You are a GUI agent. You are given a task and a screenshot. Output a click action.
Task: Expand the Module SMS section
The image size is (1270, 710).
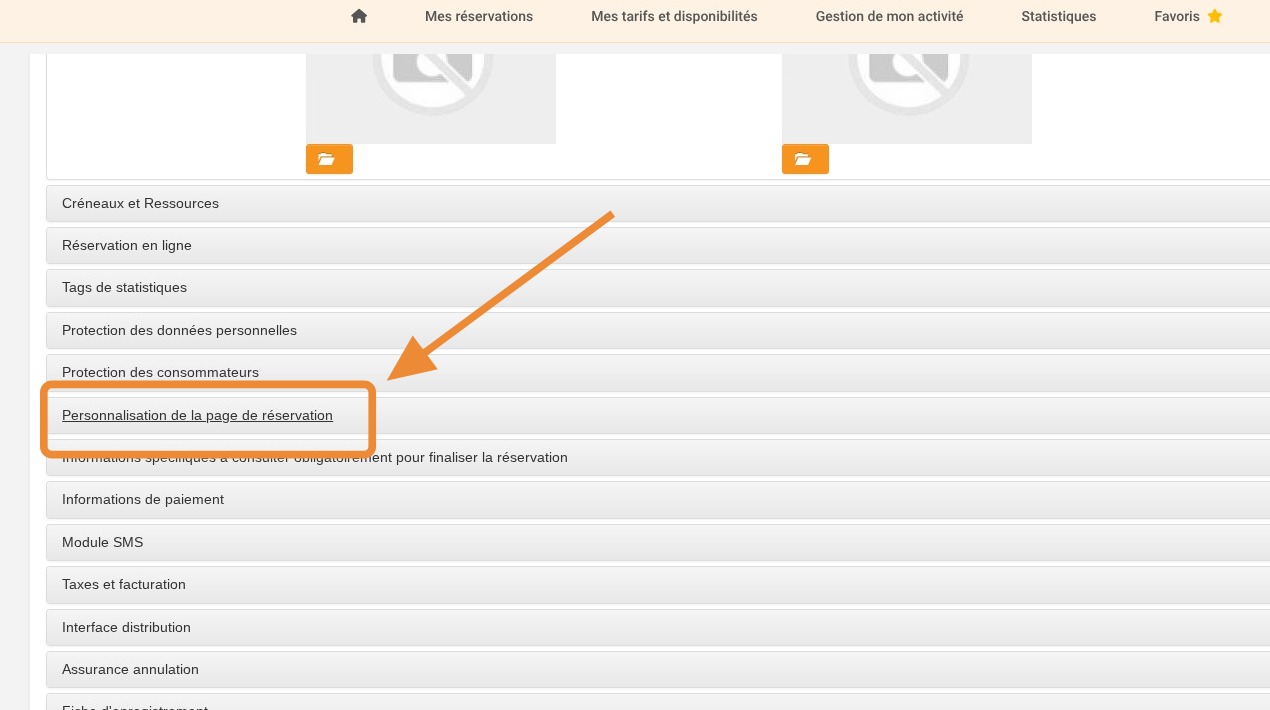[658, 542]
